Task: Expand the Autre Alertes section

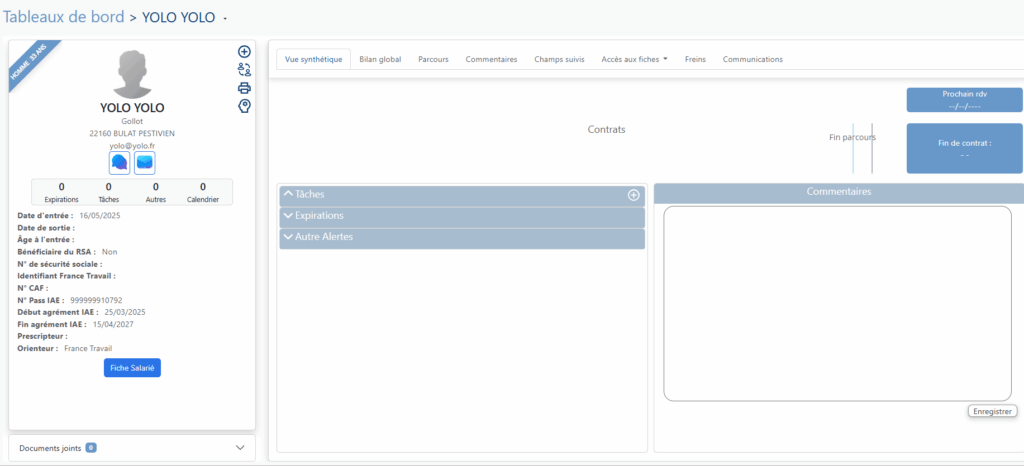Action: click(x=289, y=237)
